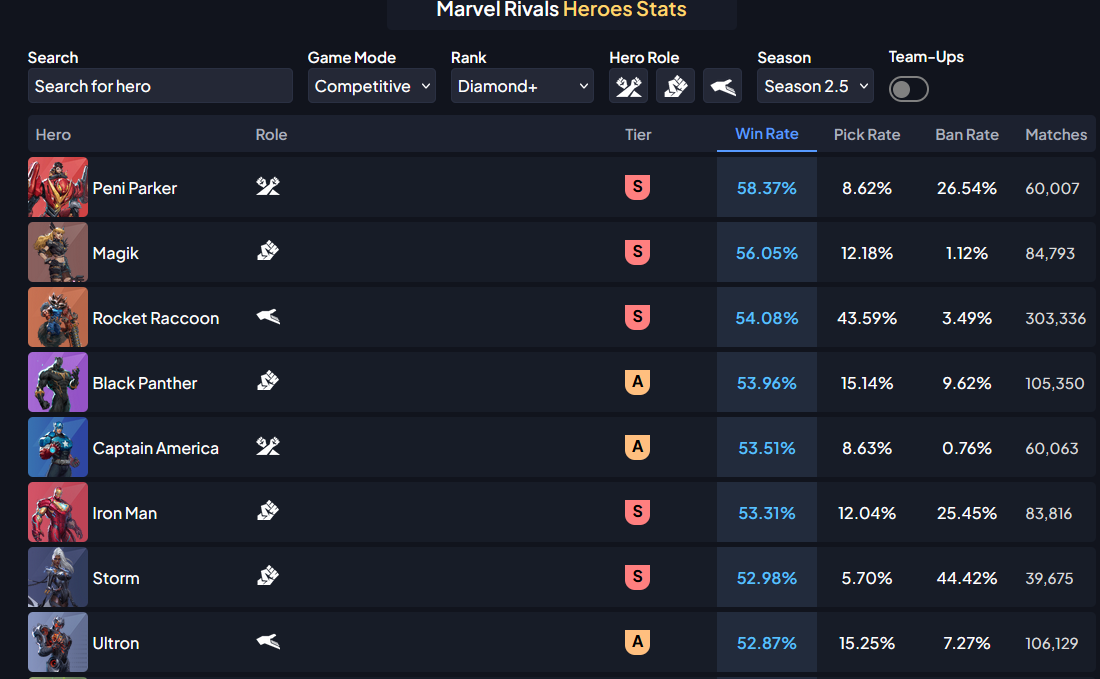
Task: Toggle the Team-Ups switch
Action: point(908,89)
